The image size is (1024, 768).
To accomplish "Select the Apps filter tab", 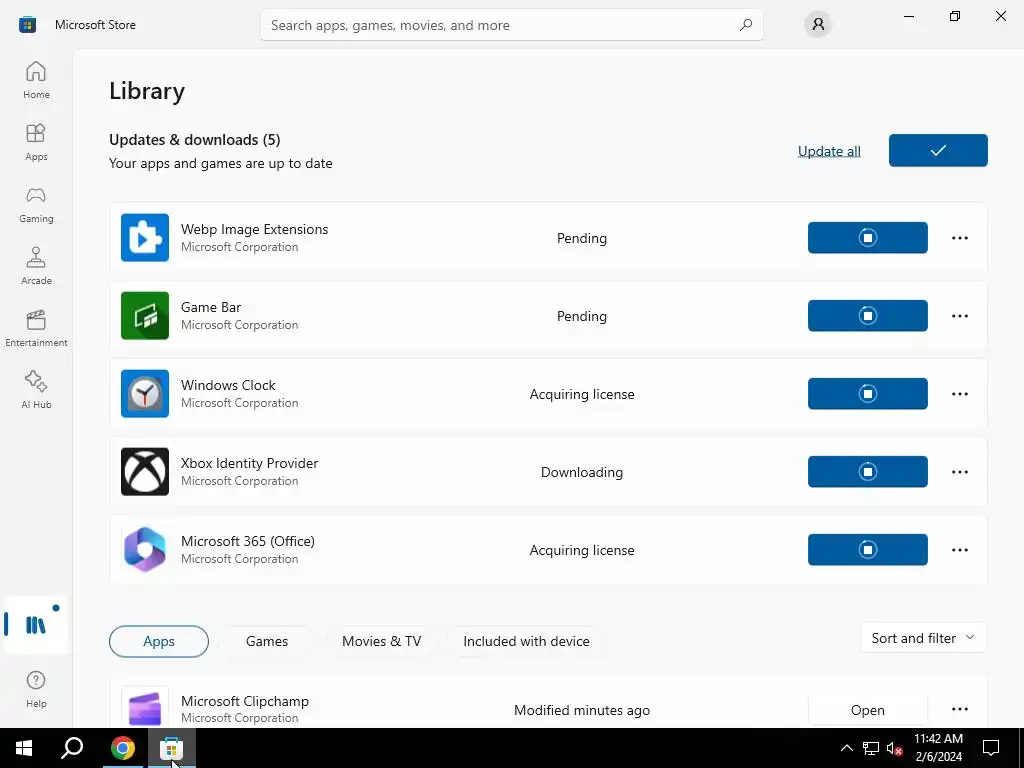I will pyautogui.click(x=159, y=641).
